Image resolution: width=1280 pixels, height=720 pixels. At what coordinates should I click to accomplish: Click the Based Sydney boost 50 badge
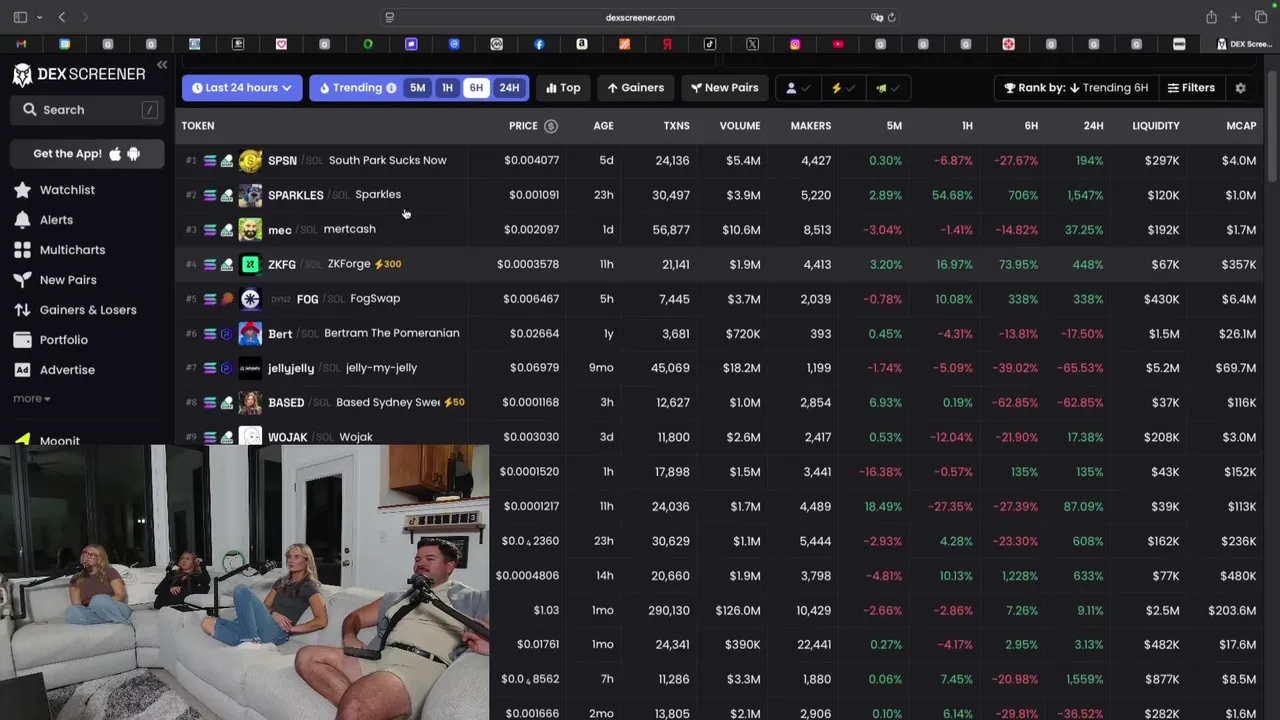[x=454, y=402]
